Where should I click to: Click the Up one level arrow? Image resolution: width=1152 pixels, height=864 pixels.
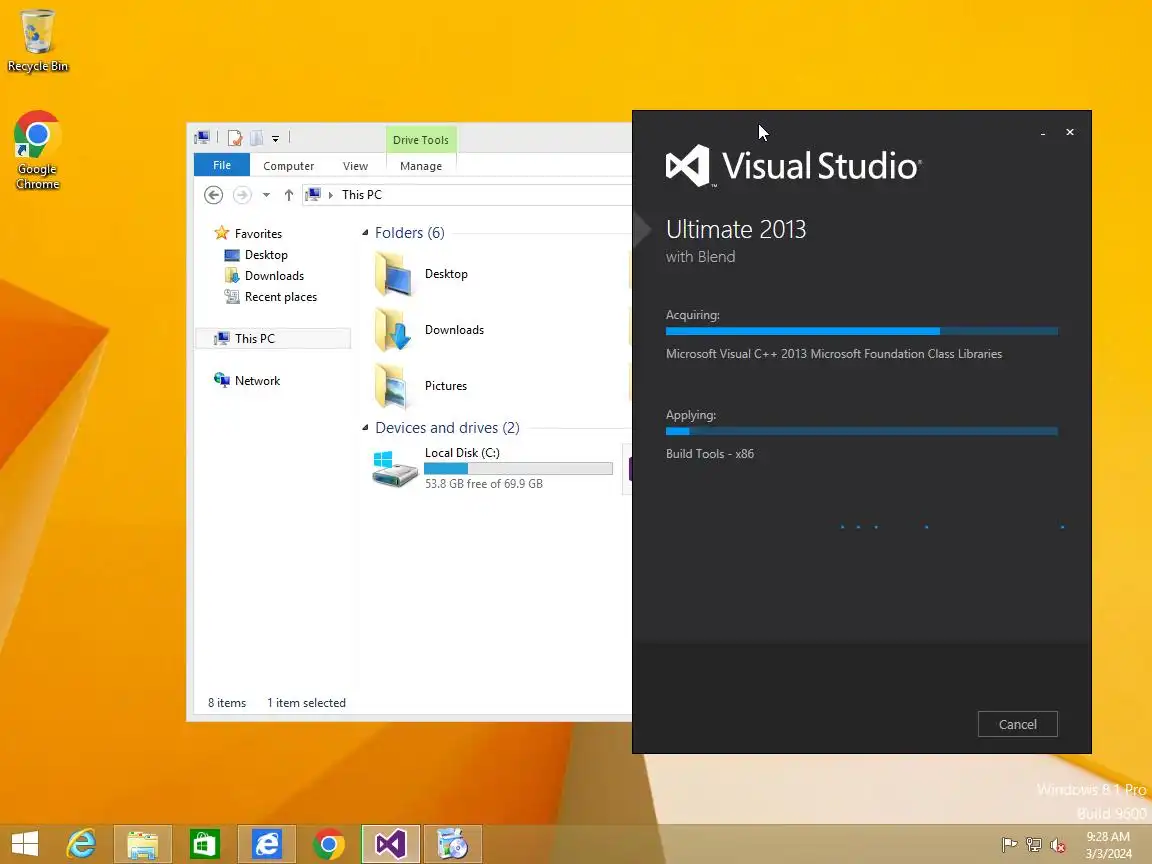point(289,195)
